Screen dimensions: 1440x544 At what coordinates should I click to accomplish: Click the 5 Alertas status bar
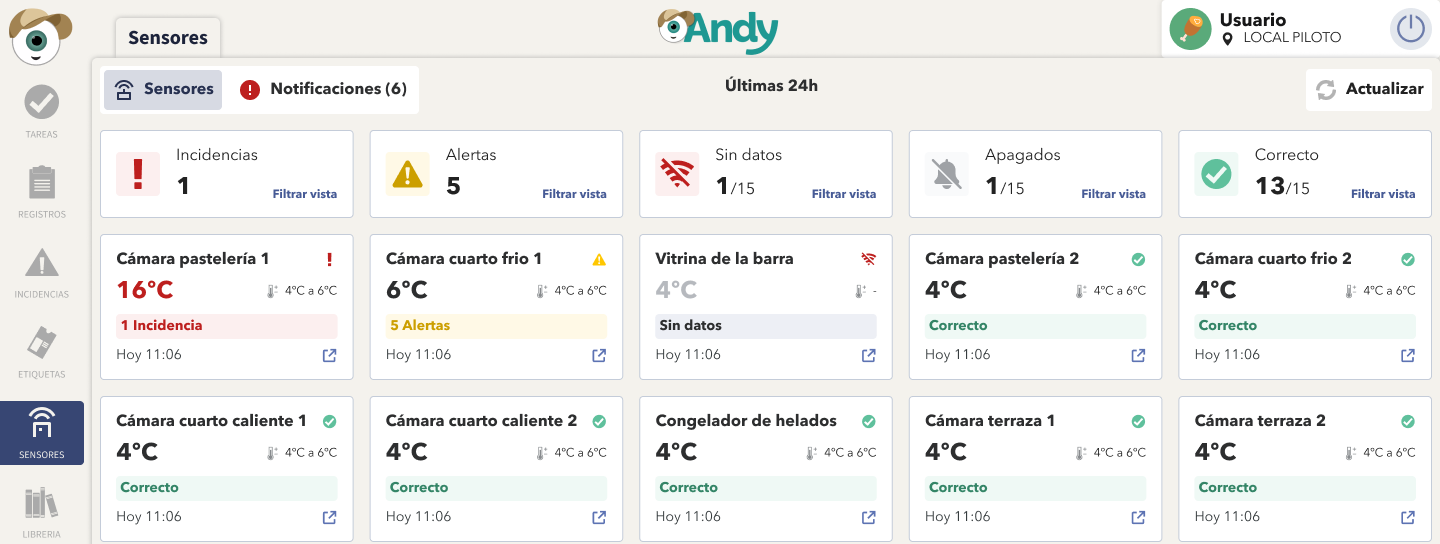(496, 326)
